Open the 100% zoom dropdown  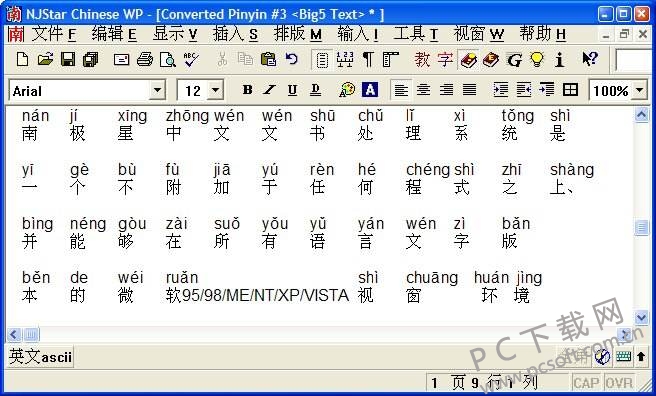pyautogui.click(x=639, y=90)
